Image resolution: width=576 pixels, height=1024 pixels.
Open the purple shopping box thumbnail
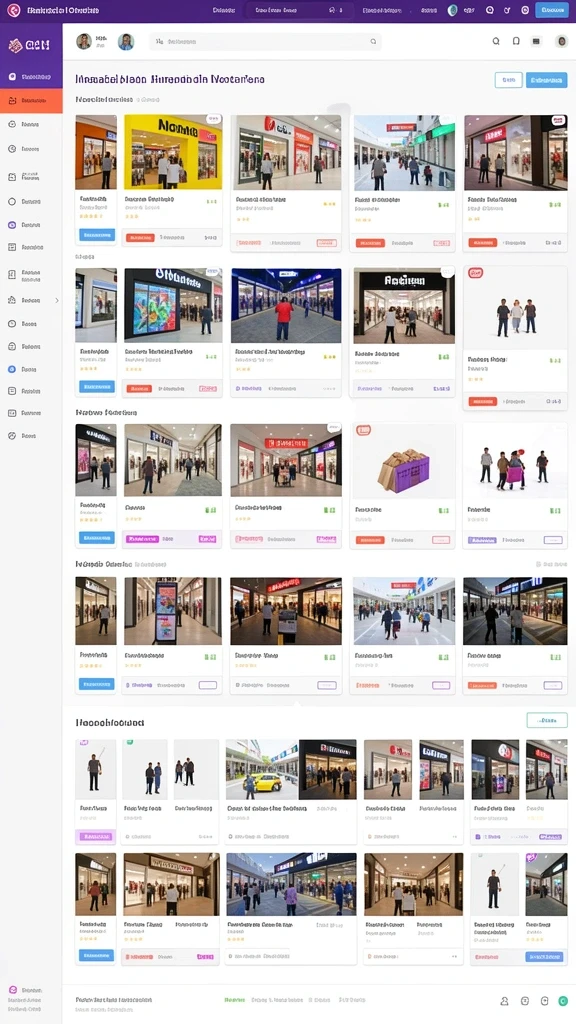coord(404,462)
